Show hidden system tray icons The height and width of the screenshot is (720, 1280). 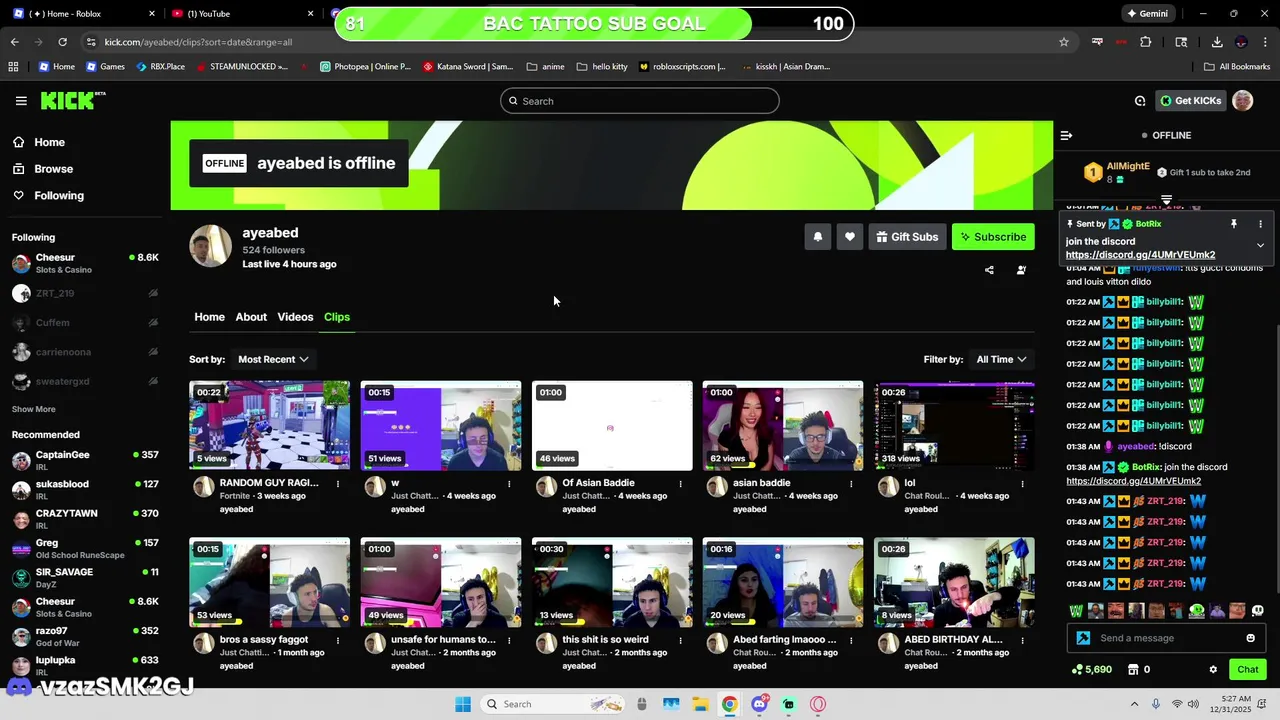(1134, 704)
